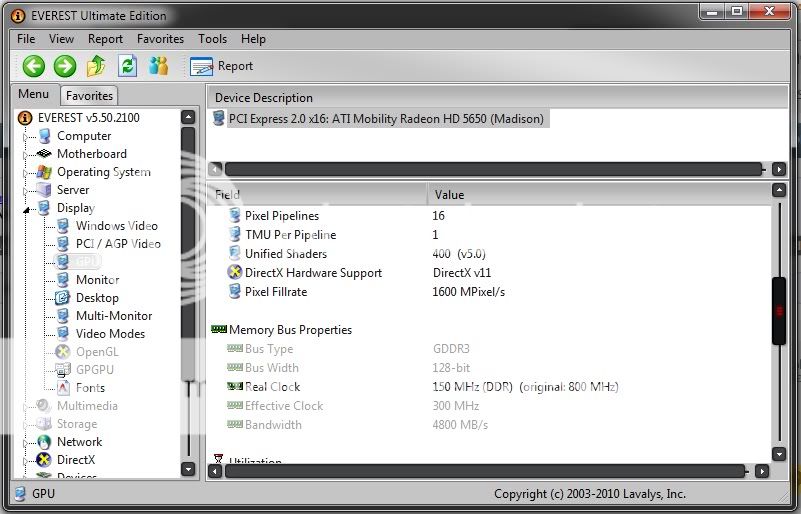Click the Pixel Fillrate row icon
This screenshot has width=801, height=514.
point(234,291)
